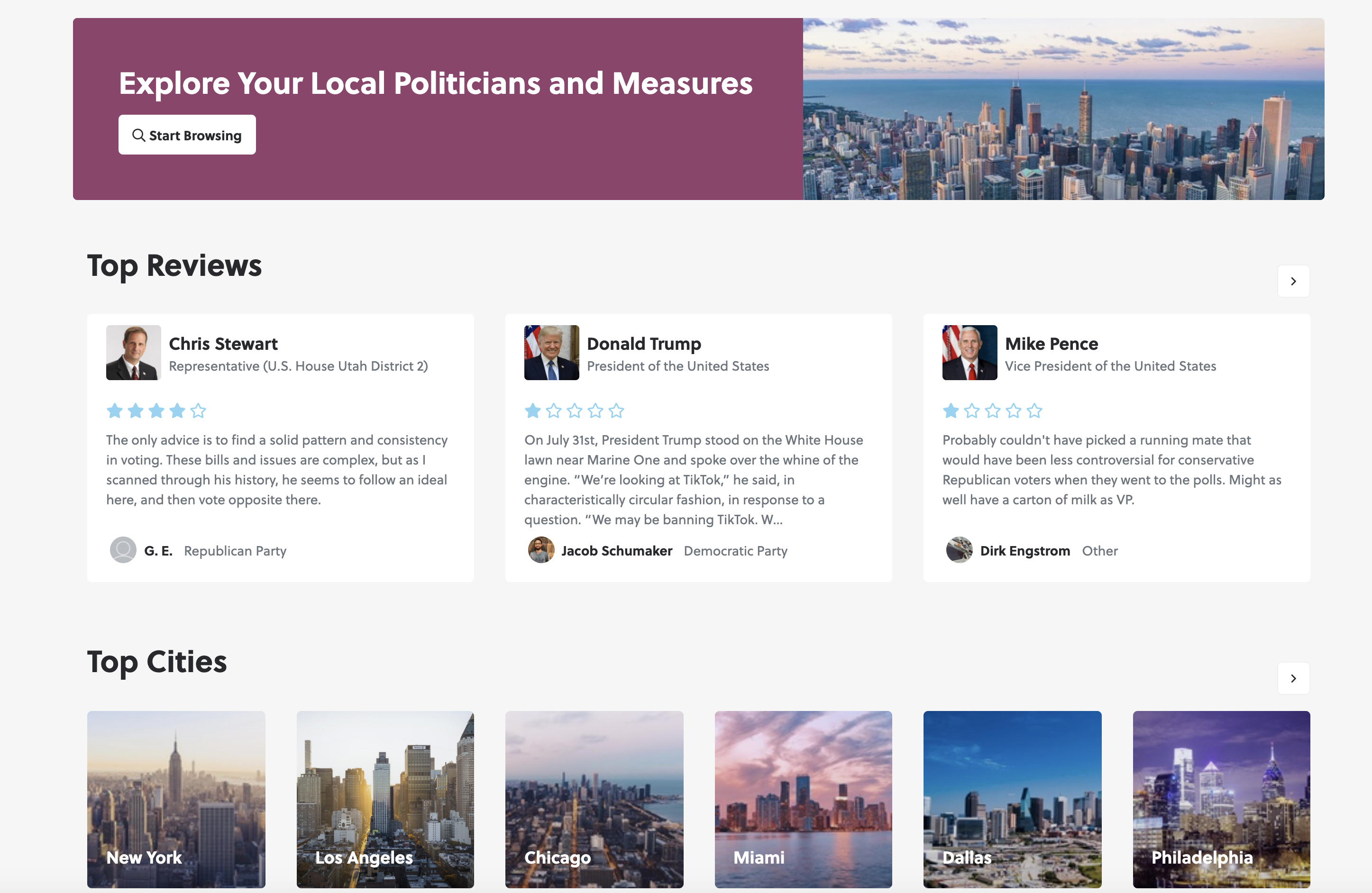Open the Dallas city card
The width and height of the screenshot is (1372, 893).
tap(1012, 800)
